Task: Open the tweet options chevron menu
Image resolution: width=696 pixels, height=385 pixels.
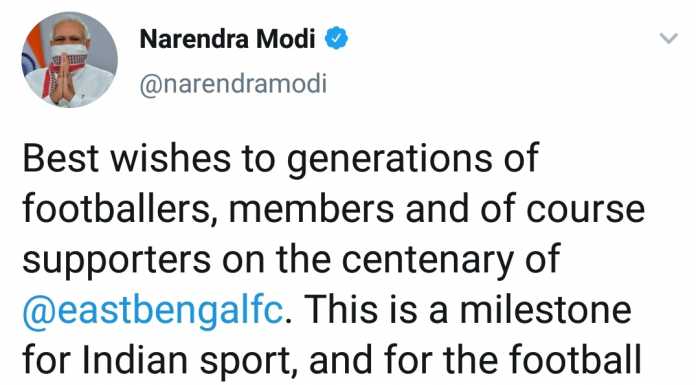Action: coord(668,39)
